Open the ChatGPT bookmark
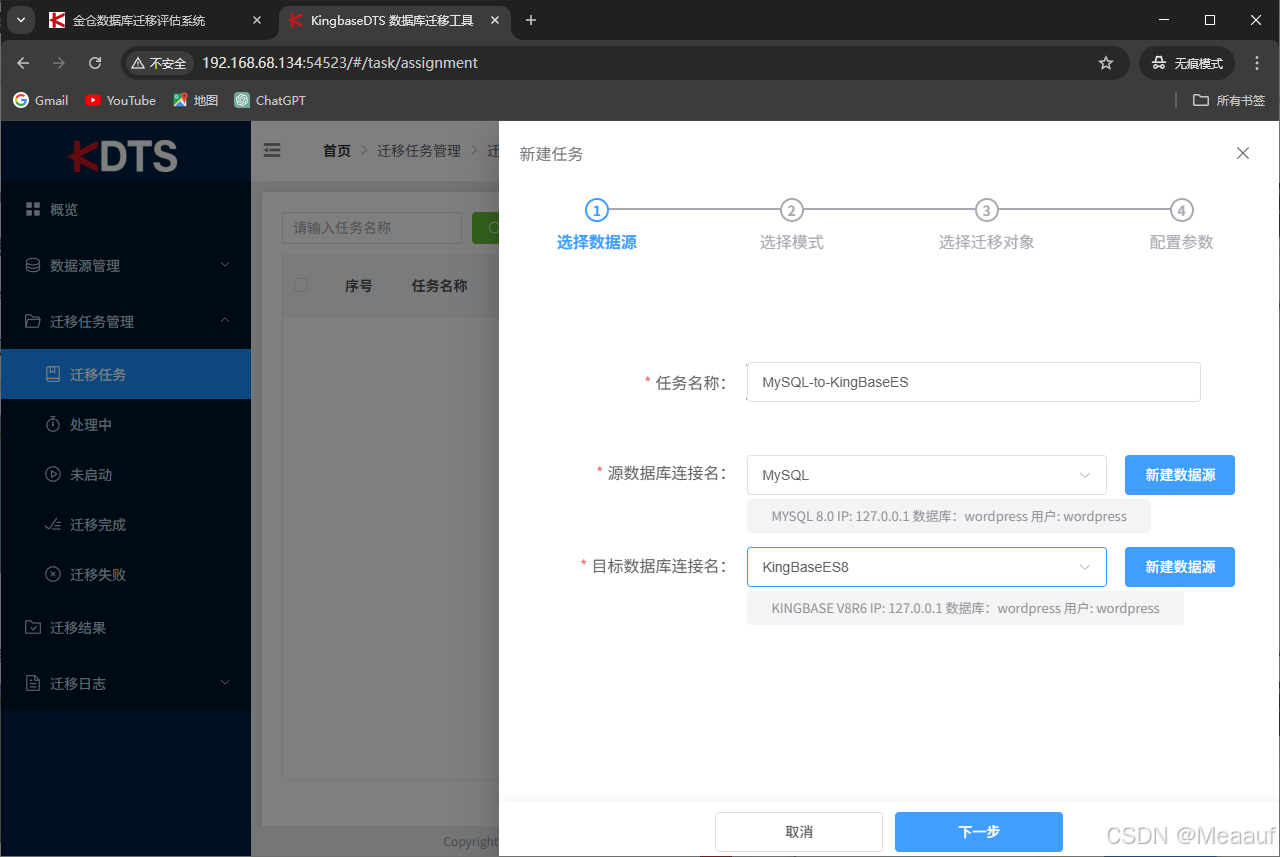Viewport: 1280px width, 857px height. pyautogui.click(x=270, y=100)
